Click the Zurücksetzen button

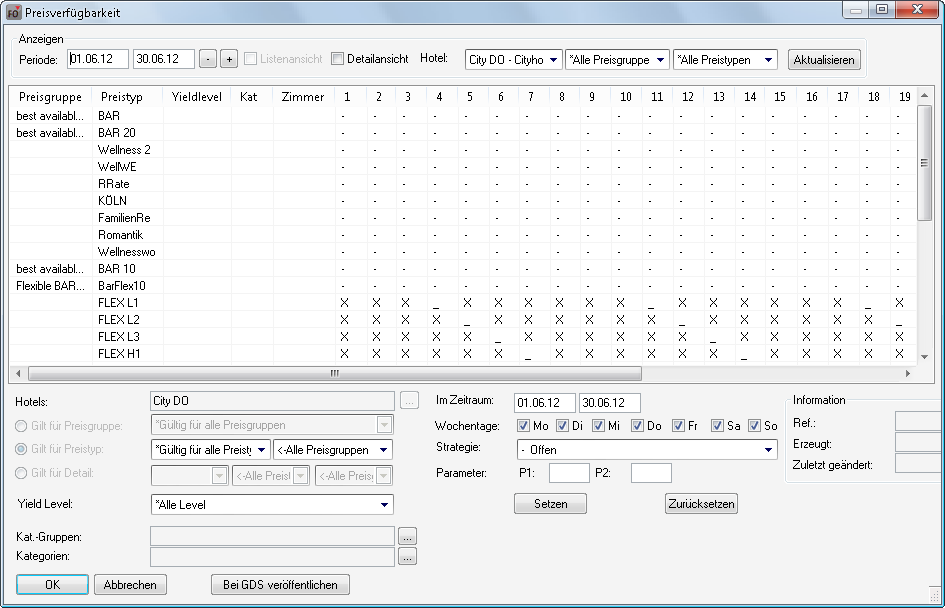tap(702, 504)
